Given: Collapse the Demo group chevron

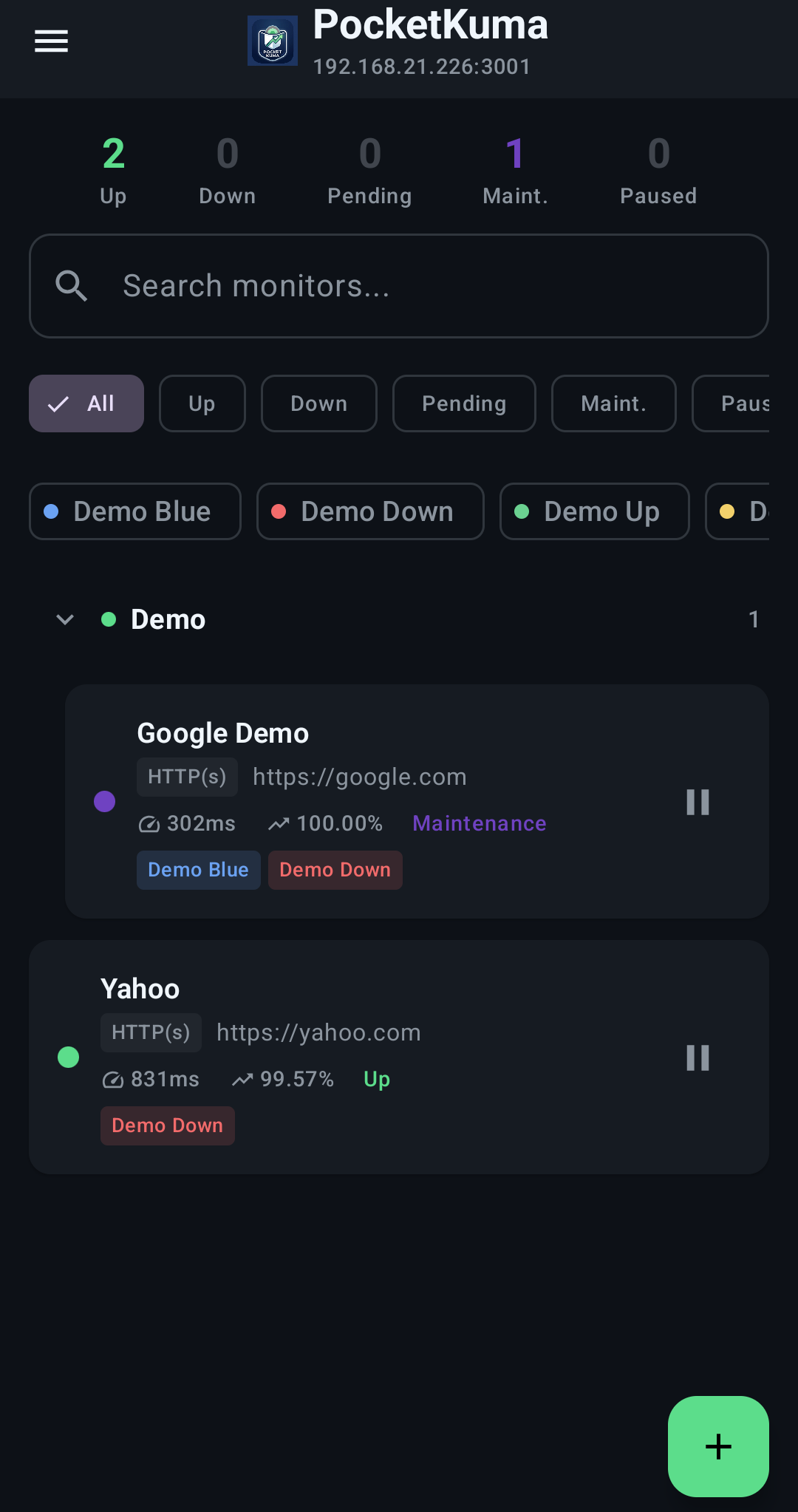Looking at the screenshot, I should pos(65,619).
